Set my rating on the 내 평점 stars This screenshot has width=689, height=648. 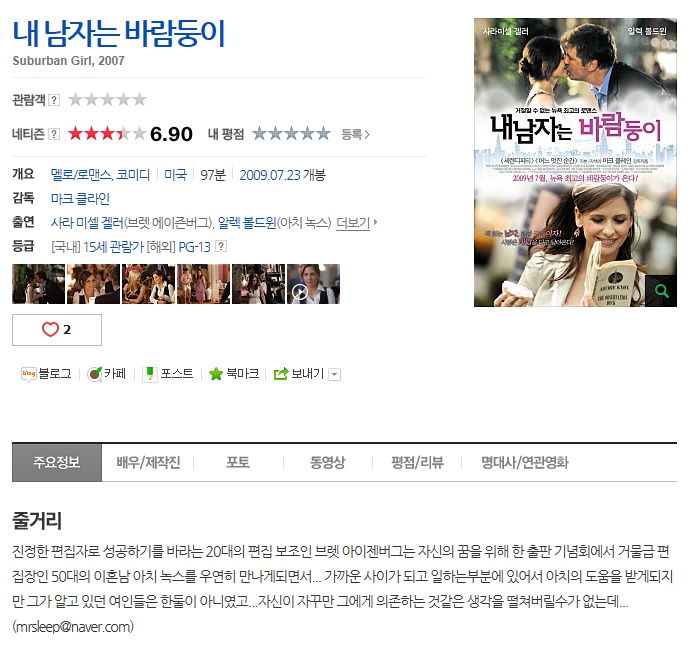(291, 134)
